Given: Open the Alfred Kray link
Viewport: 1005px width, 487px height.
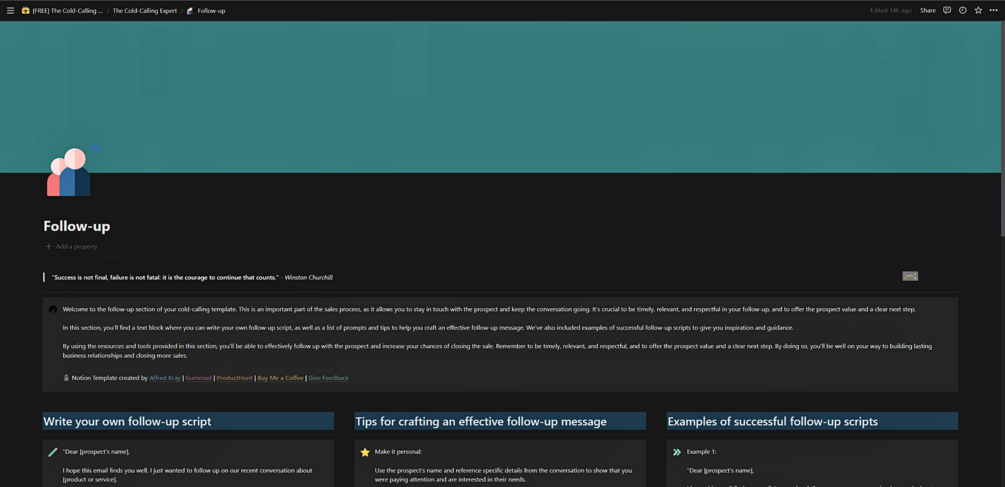Looking at the screenshot, I should coord(165,378).
